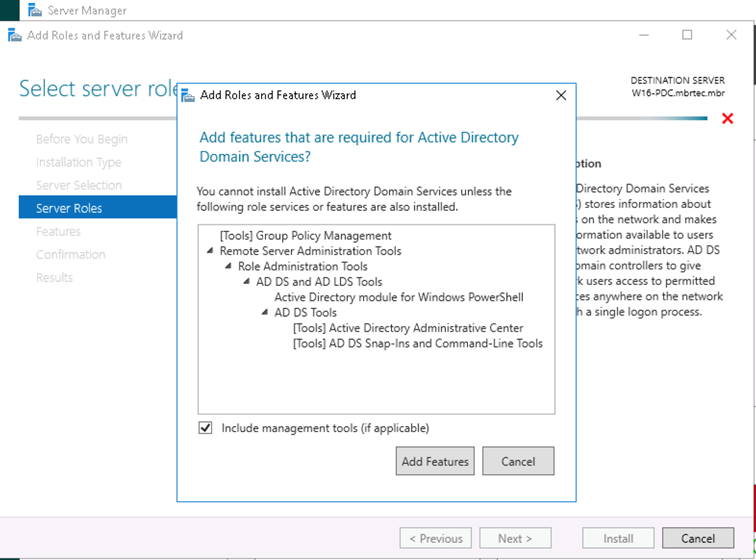Go to Before You Begin step
The width and height of the screenshot is (756, 560).
click(81, 139)
